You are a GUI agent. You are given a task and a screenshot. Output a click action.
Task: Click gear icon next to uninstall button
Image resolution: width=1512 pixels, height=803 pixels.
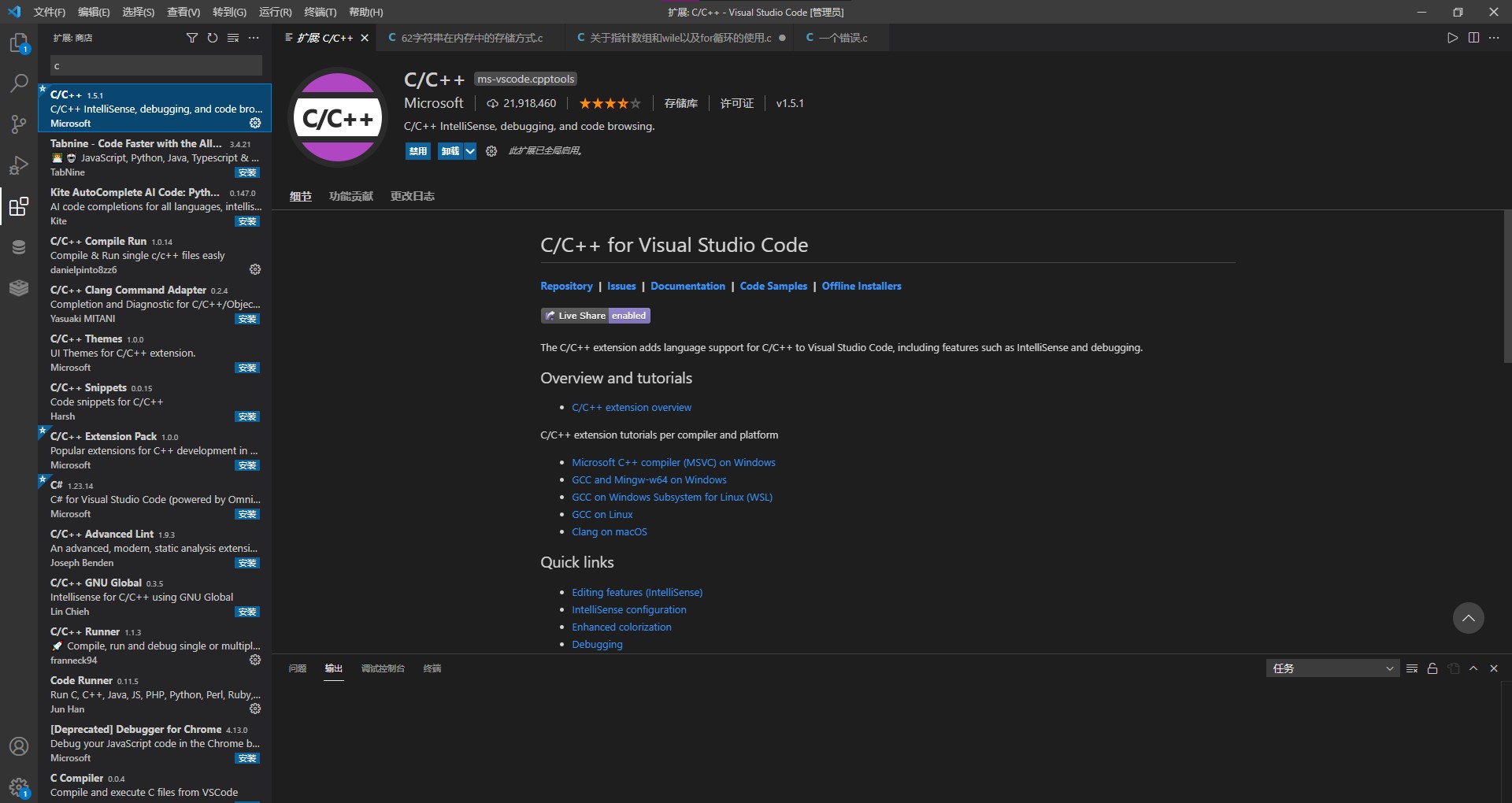coord(491,151)
